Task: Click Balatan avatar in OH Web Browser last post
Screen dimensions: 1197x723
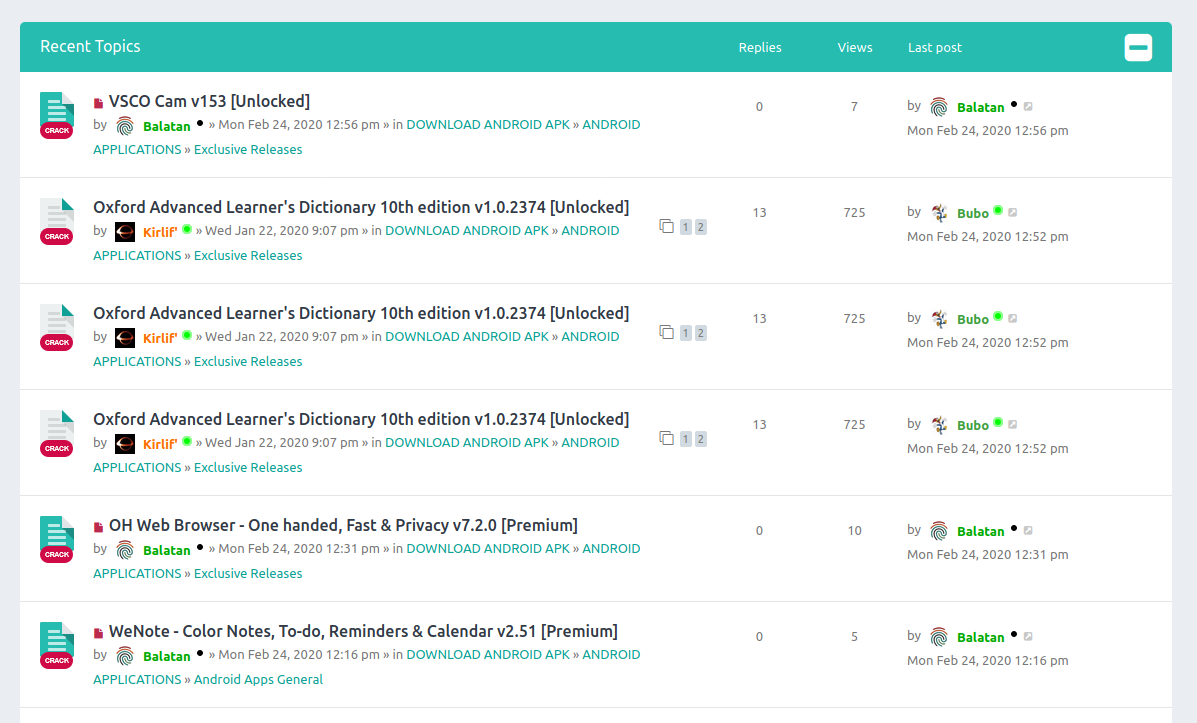Action: point(939,531)
